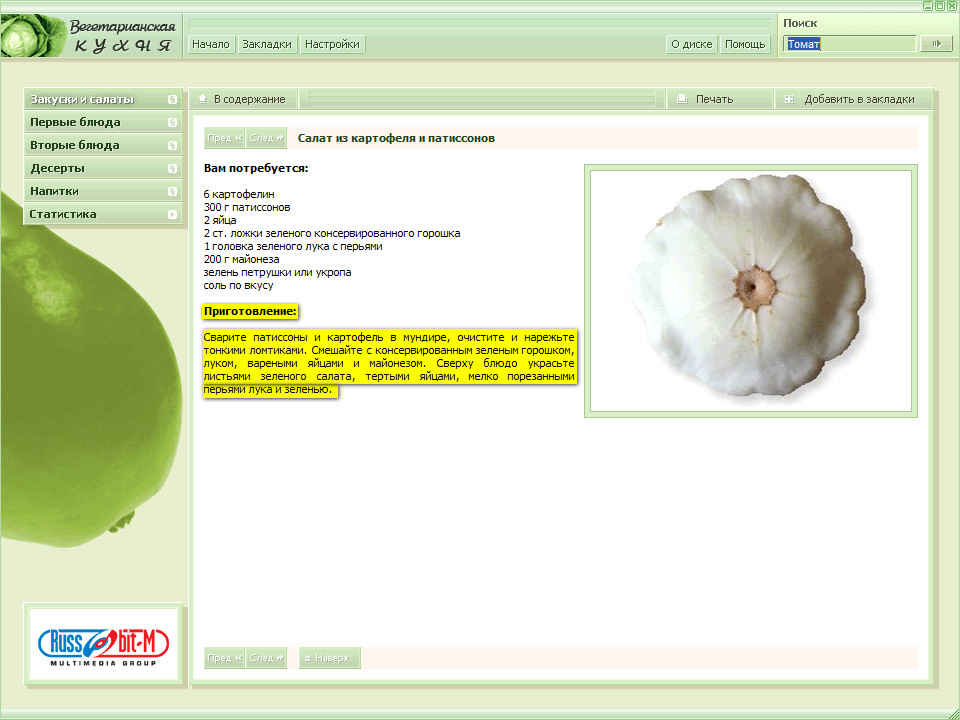Expand the Статистика category arrow

coord(173,214)
